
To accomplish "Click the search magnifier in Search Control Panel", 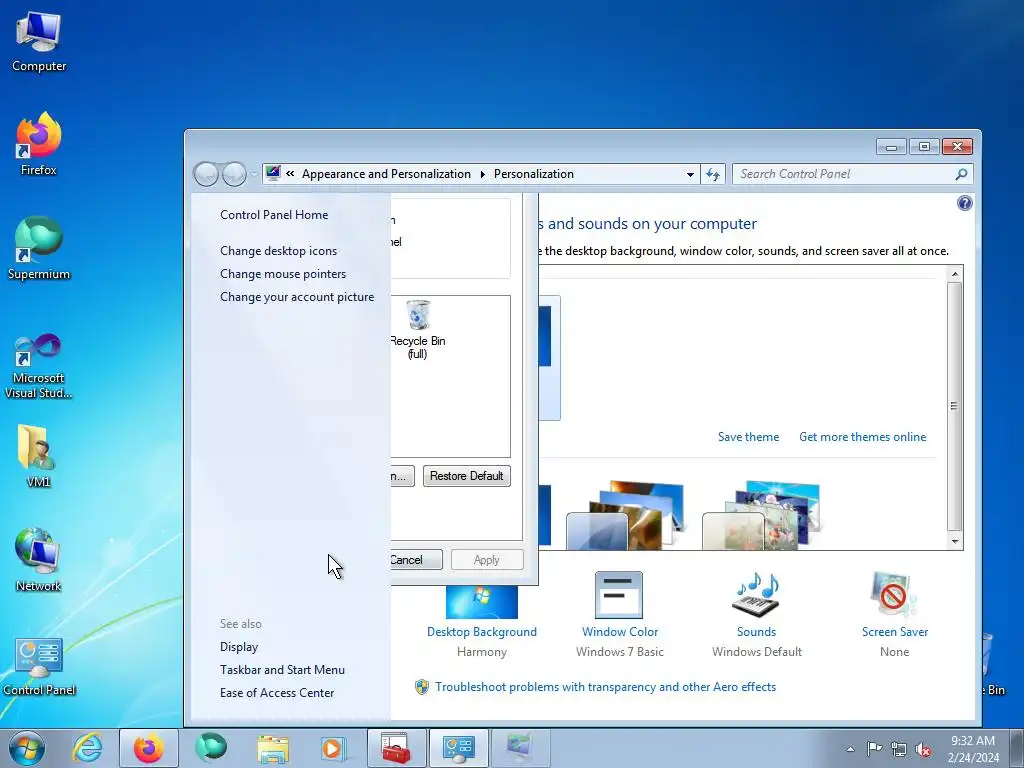I will click(x=961, y=174).
